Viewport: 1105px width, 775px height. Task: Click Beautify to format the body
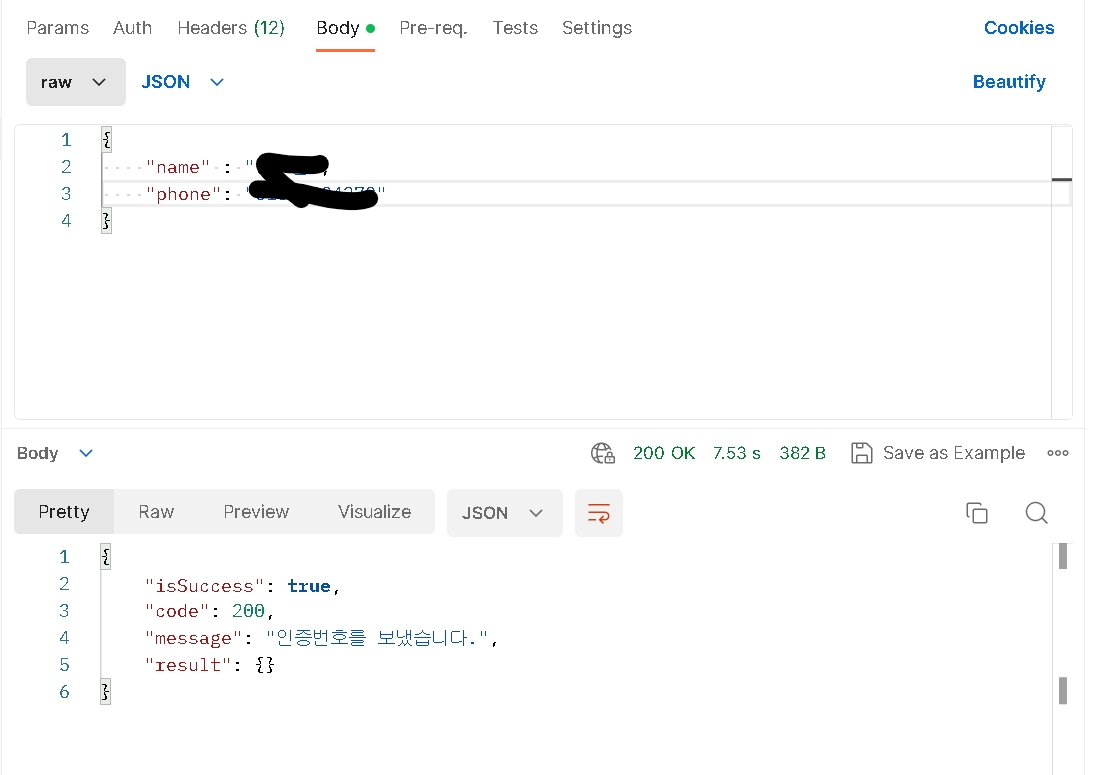click(x=1009, y=82)
